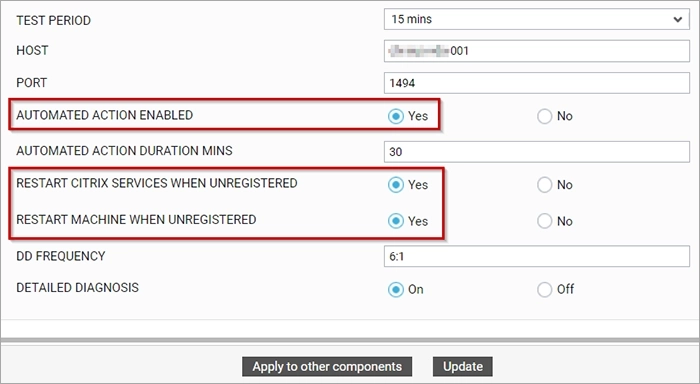Screen dimensions: 700x384
Task: Click the Update button
Action: pyautogui.click(x=463, y=367)
